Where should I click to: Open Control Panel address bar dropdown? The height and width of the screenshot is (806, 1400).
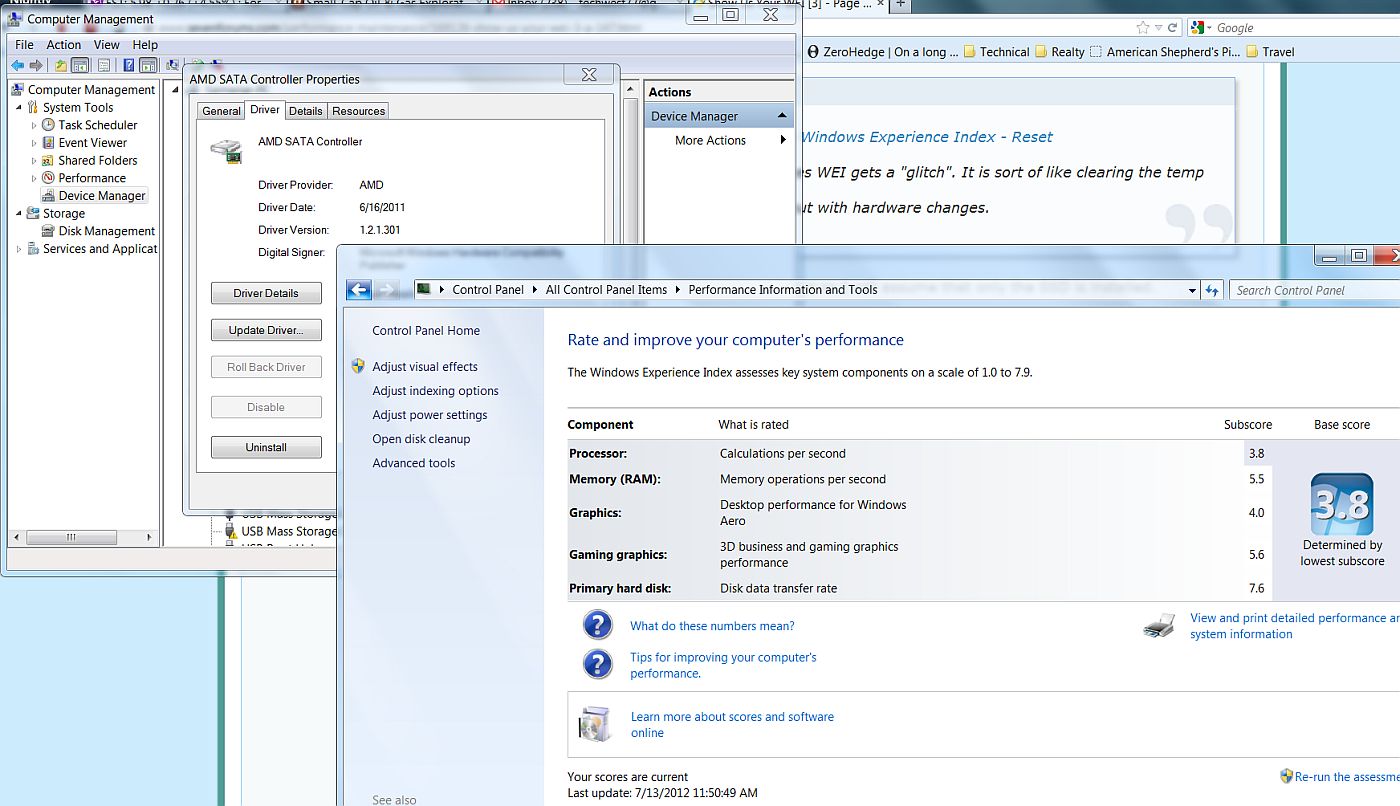(1192, 290)
